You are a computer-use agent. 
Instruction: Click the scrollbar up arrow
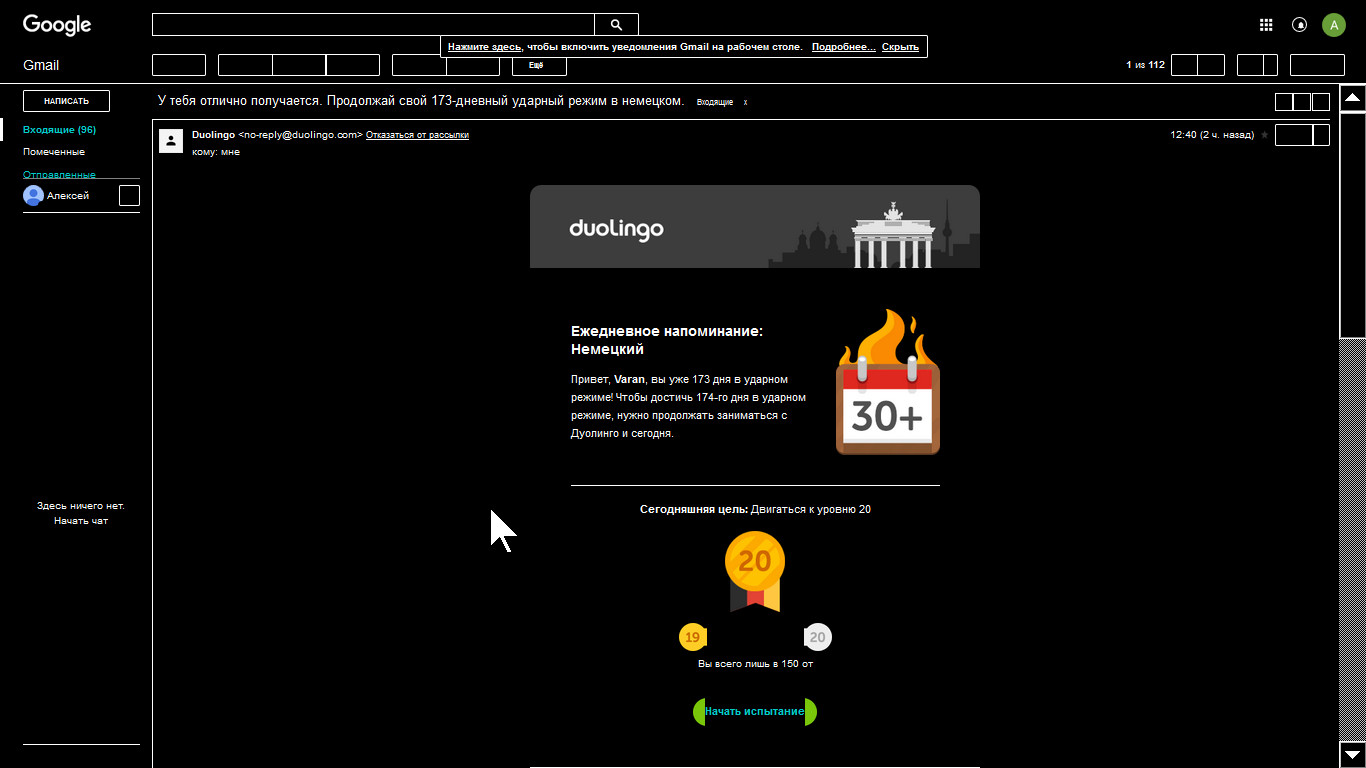tap(1352, 98)
